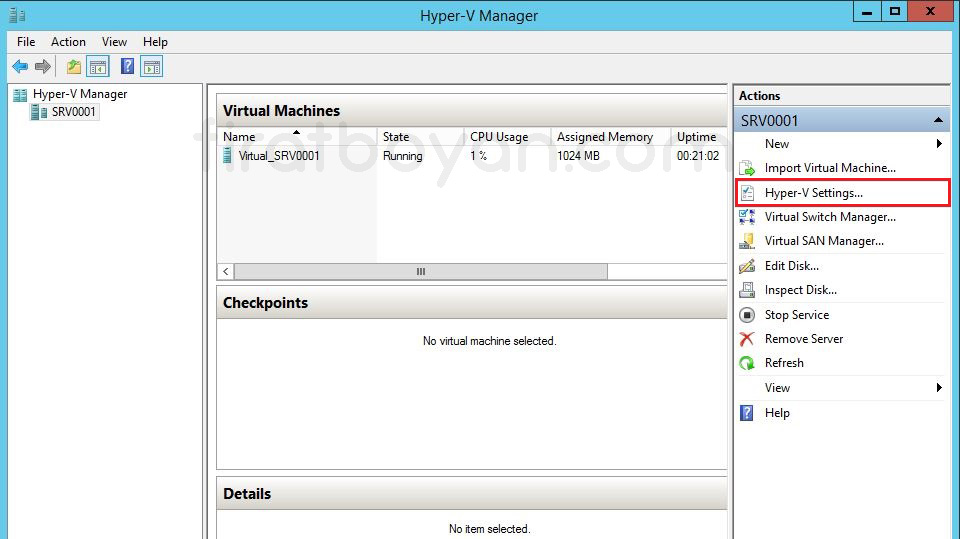
Task: Click the Running state cell
Action: click(402, 156)
